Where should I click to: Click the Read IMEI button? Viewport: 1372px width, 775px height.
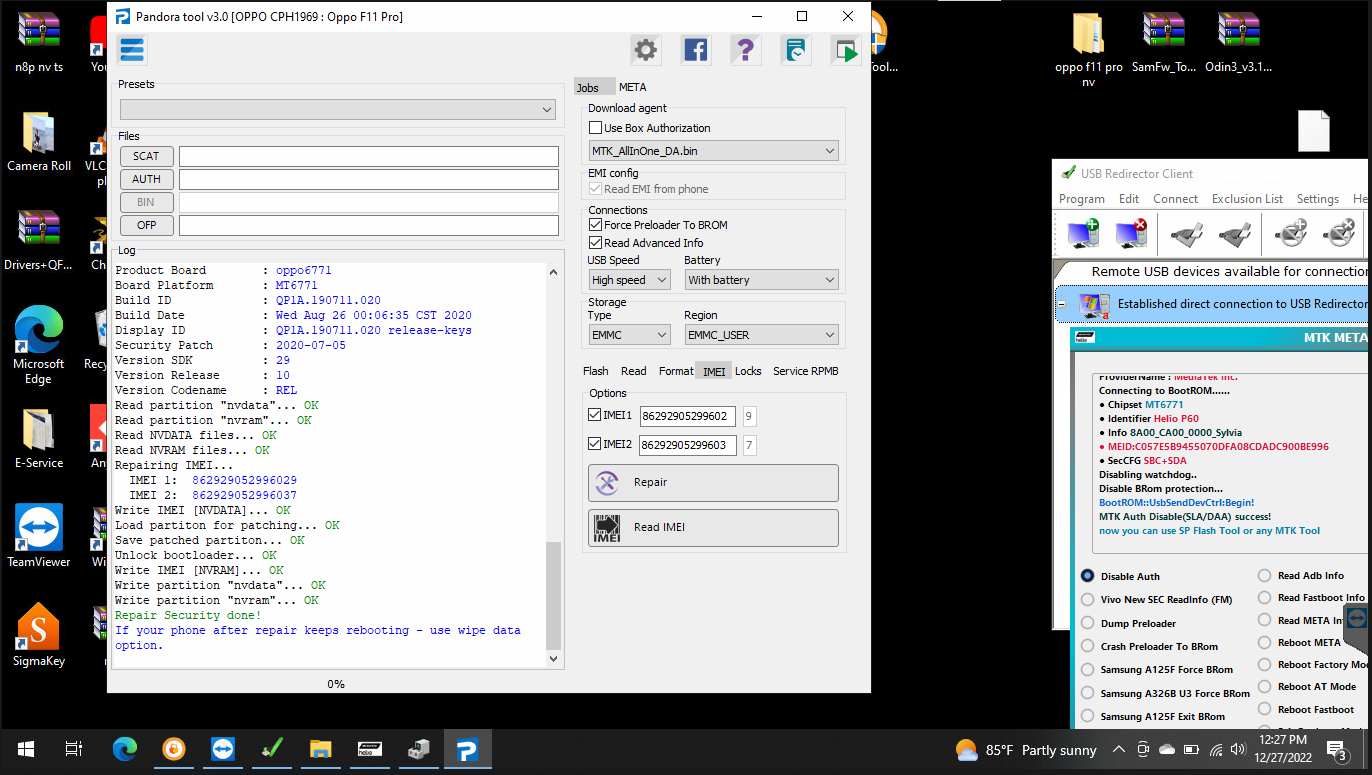(713, 528)
